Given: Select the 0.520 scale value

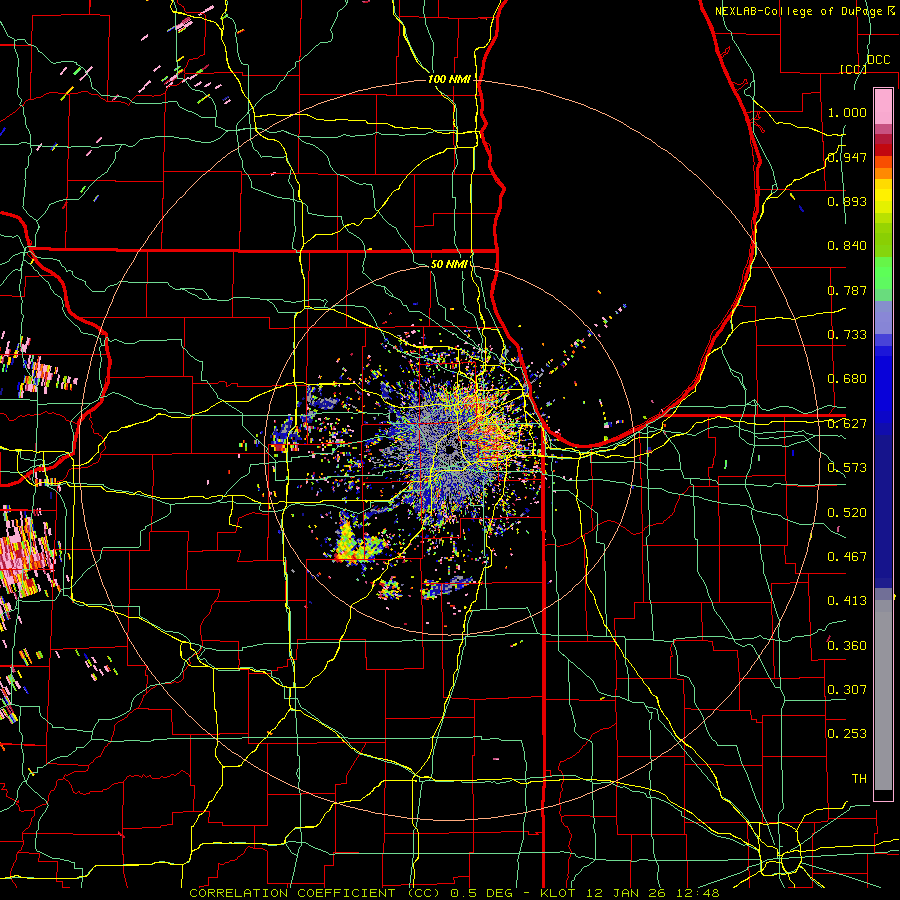Looking at the screenshot, I should click(x=847, y=513).
